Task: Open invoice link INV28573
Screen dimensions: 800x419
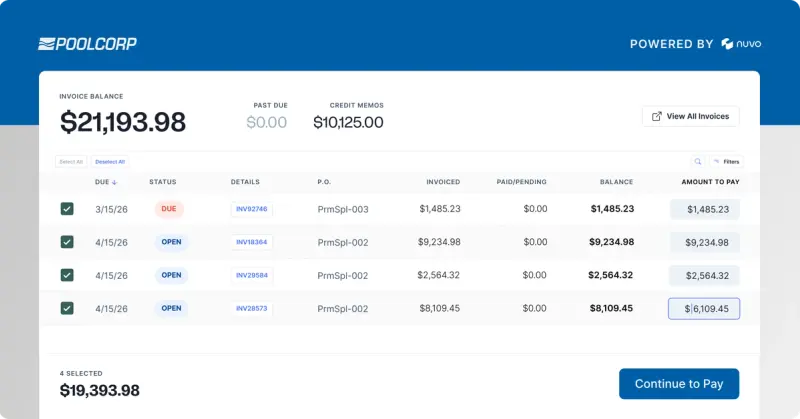Action: [252, 308]
